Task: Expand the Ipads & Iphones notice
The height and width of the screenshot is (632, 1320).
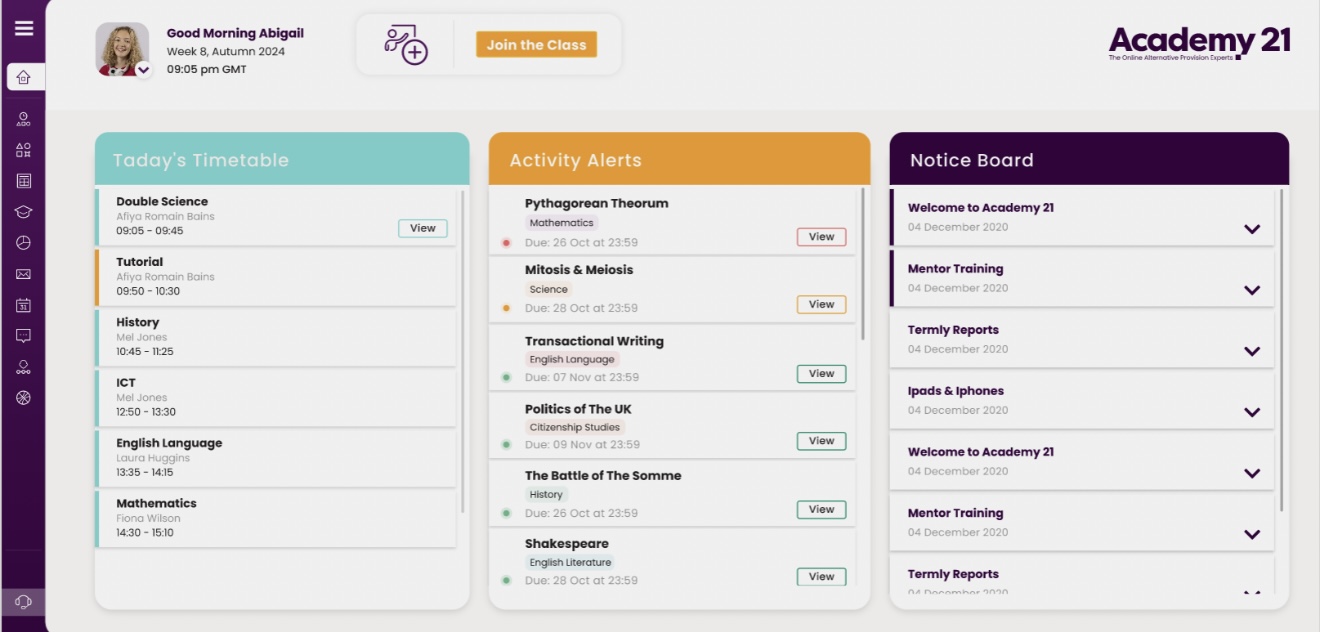Action: (x=1251, y=412)
